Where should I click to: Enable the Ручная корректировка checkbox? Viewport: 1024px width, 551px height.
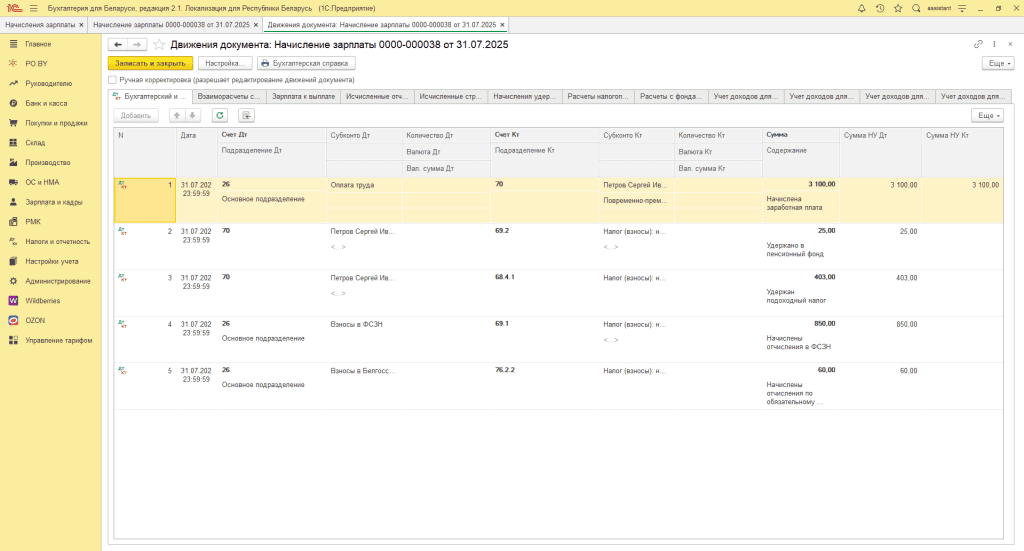coord(112,79)
